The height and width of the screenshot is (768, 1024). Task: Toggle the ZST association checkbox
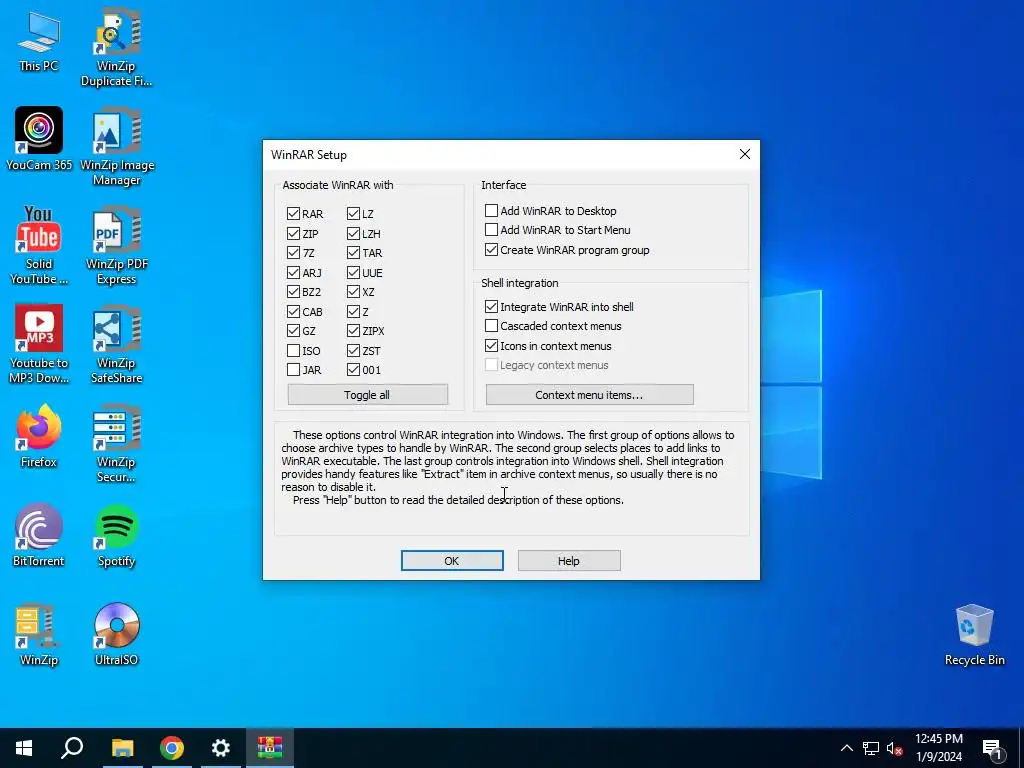[353, 351]
